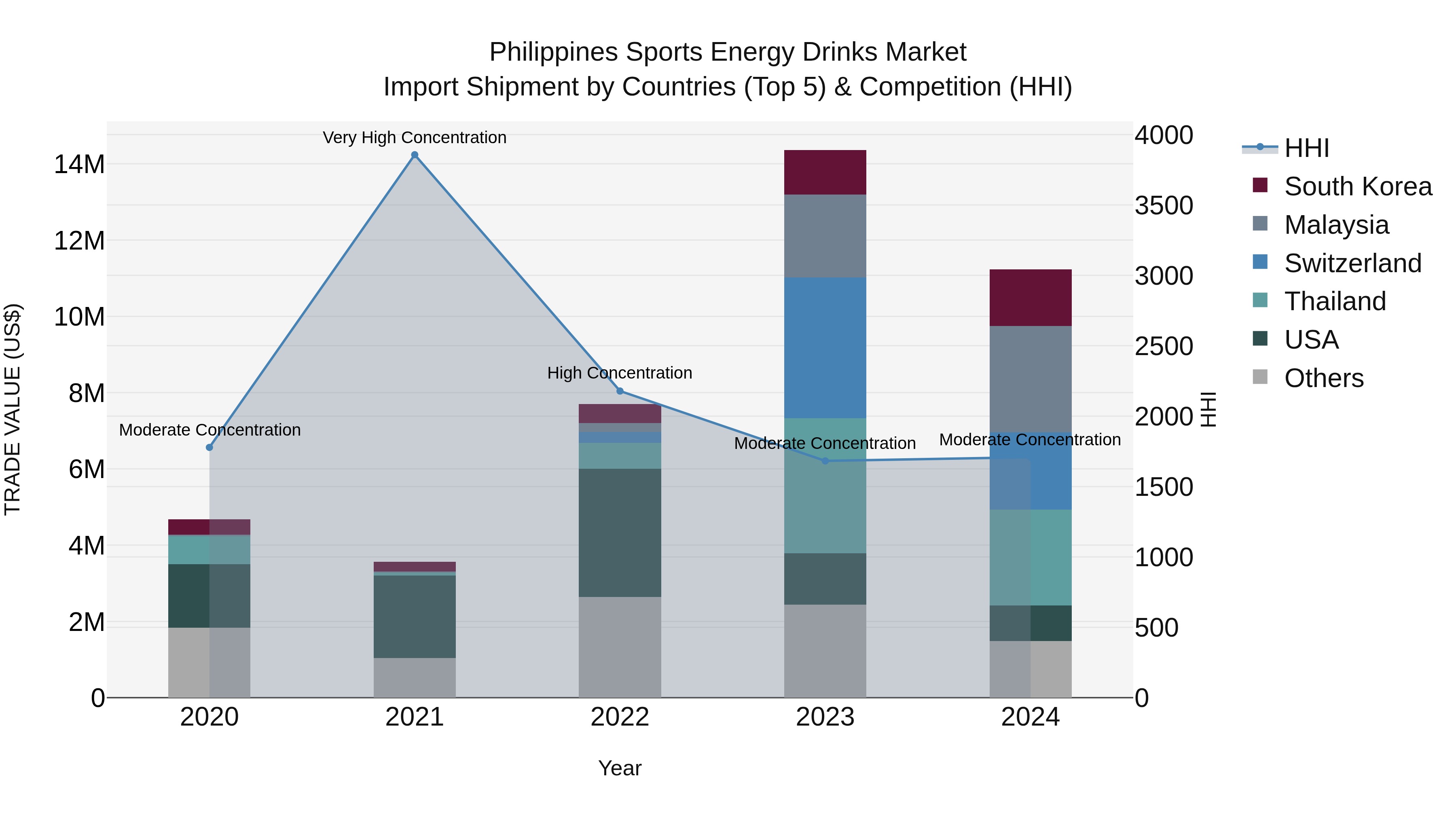Screen dimensions: 1456x819
Task: Click the 2022 Others bar segment
Action: pos(620,647)
